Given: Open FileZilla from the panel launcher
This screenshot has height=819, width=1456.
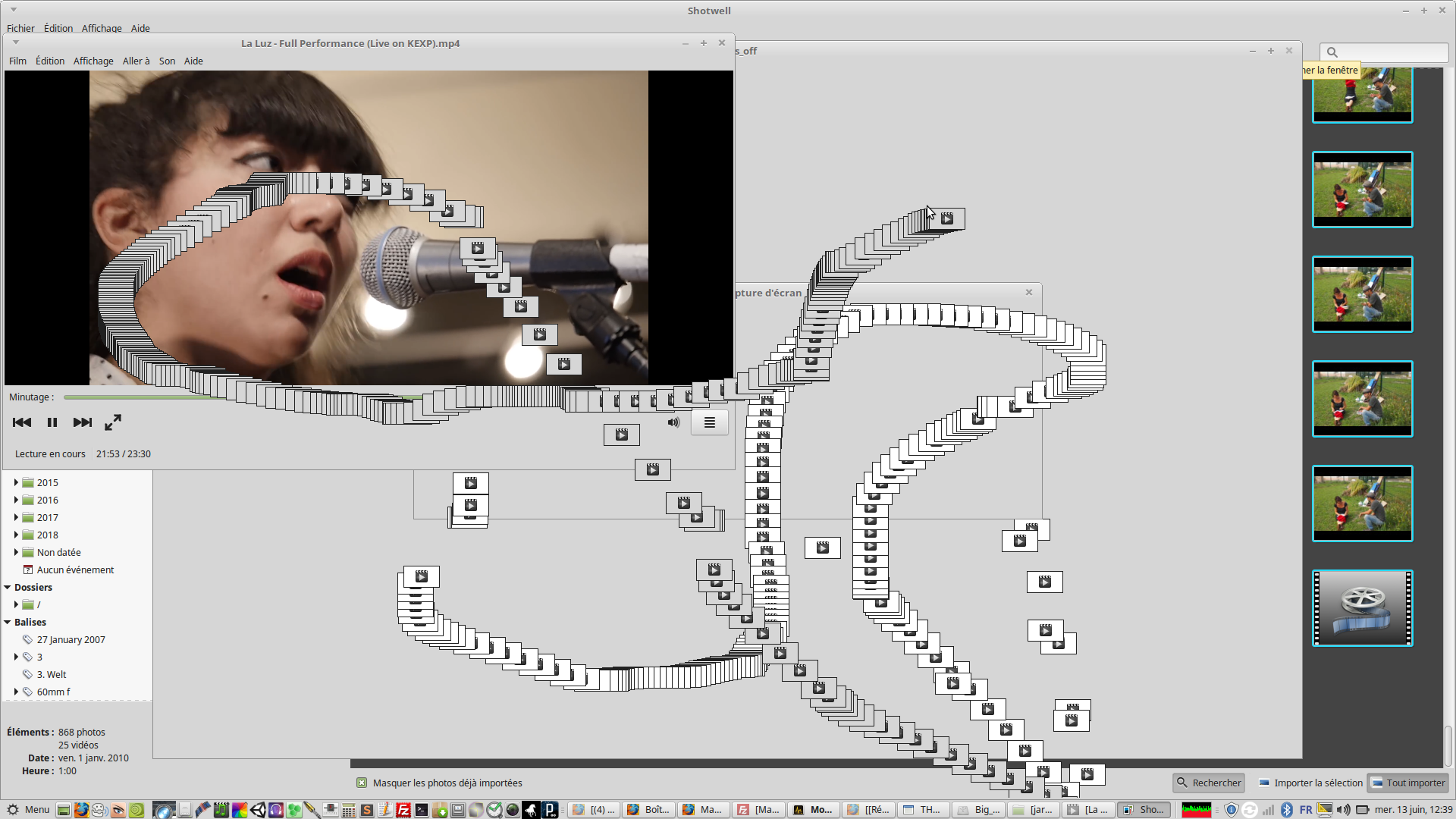Looking at the screenshot, I should (x=403, y=810).
